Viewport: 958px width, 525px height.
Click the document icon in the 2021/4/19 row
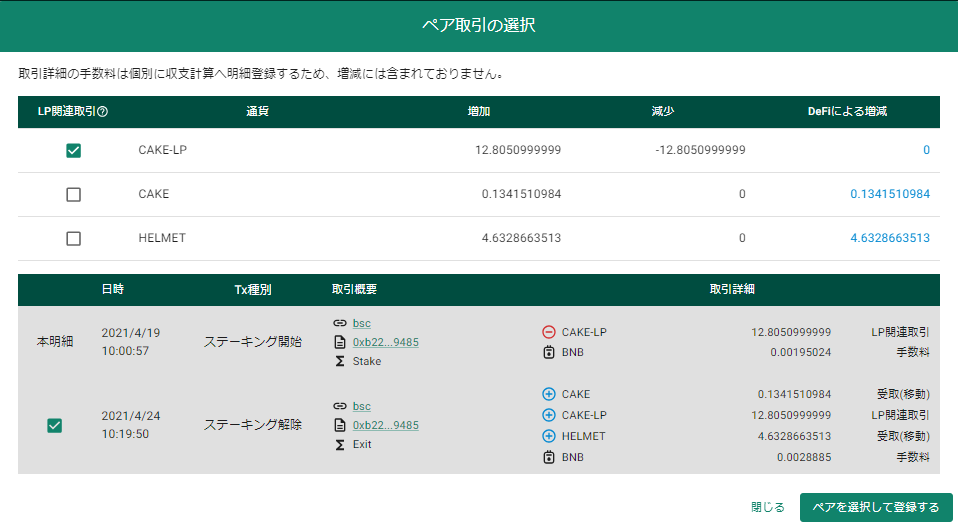coord(340,342)
